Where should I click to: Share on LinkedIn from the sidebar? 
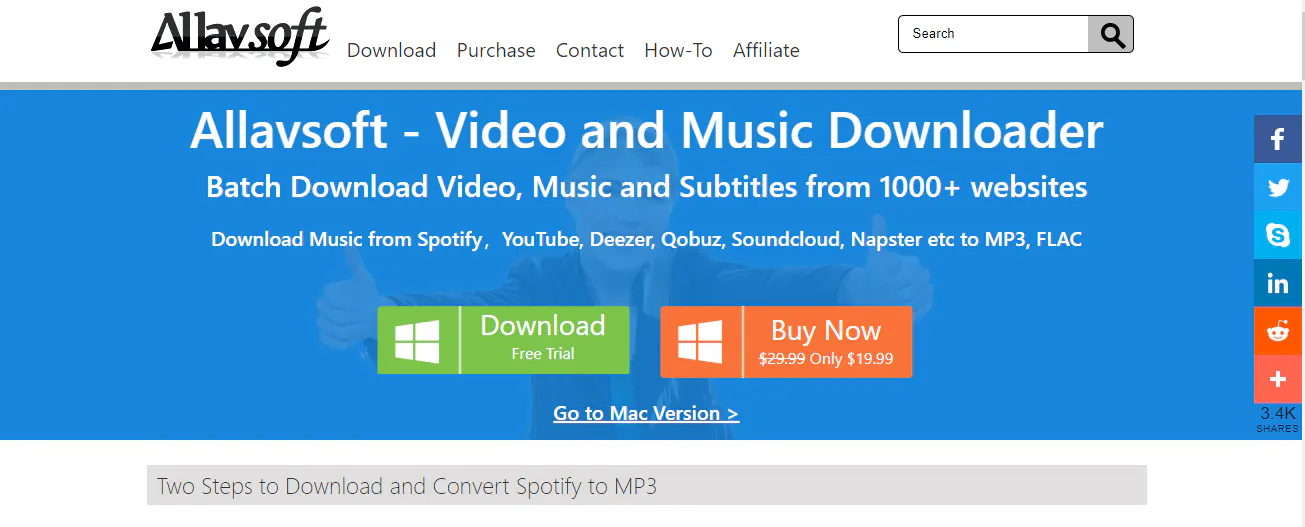[1278, 283]
